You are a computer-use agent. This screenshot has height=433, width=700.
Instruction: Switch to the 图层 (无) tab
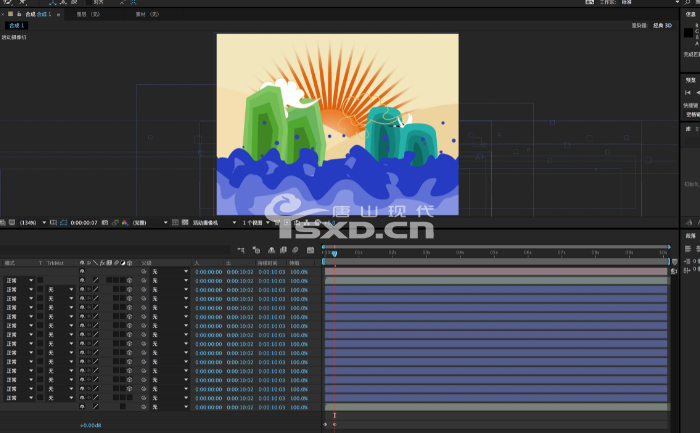(x=88, y=14)
